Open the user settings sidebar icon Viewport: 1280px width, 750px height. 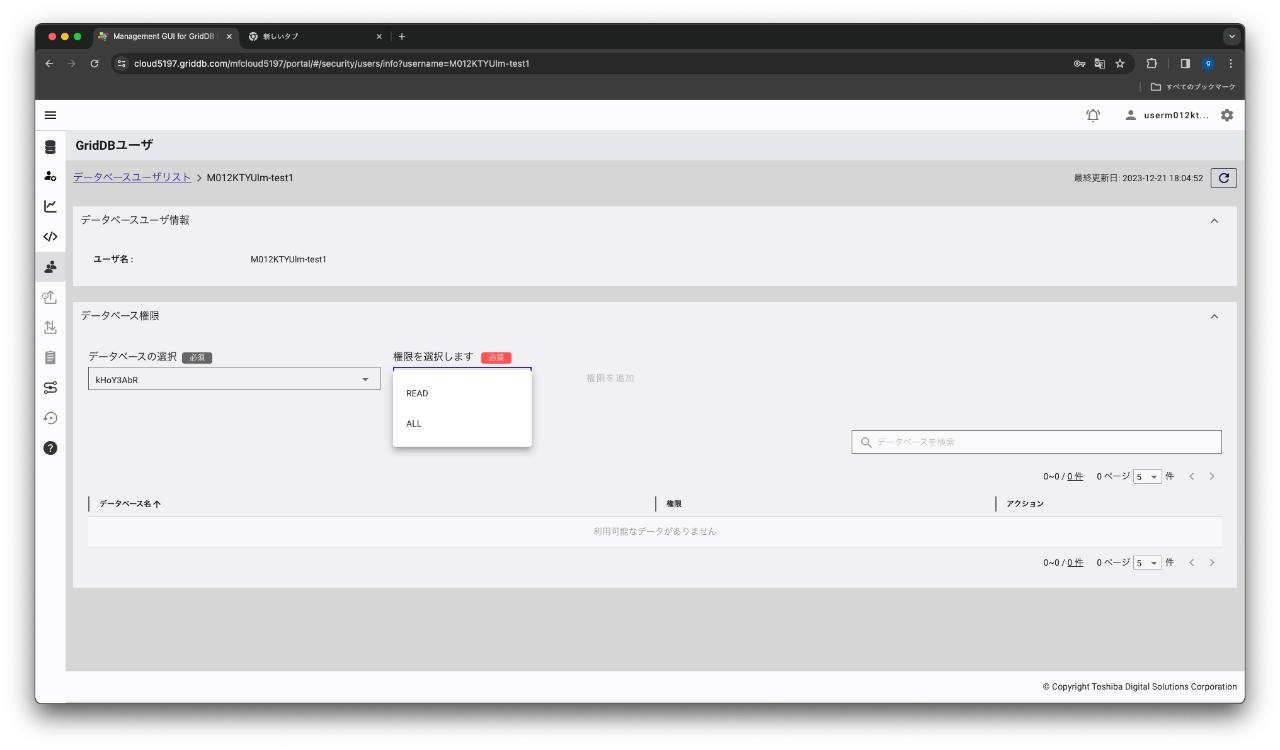pyautogui.click(x=50, y=176)
